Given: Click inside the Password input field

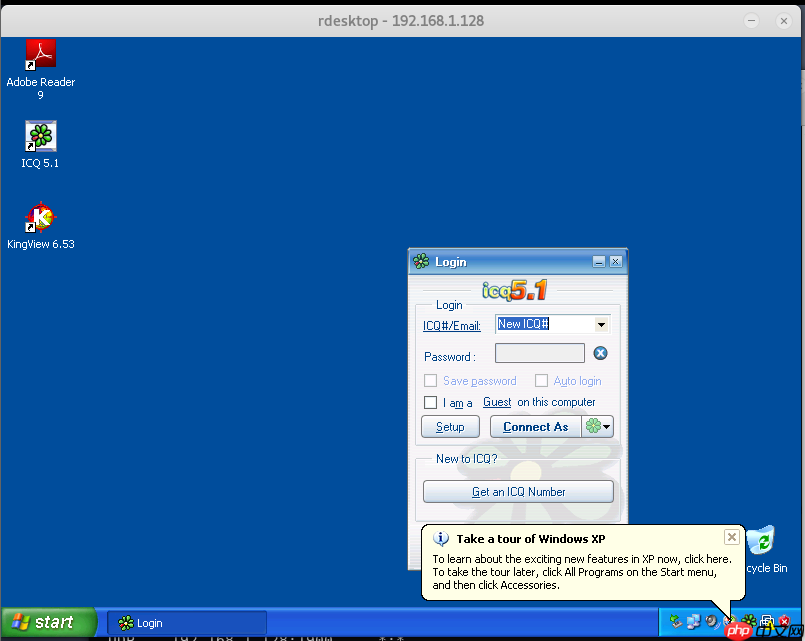Looking at the screenshot, I should click(539, 353).
